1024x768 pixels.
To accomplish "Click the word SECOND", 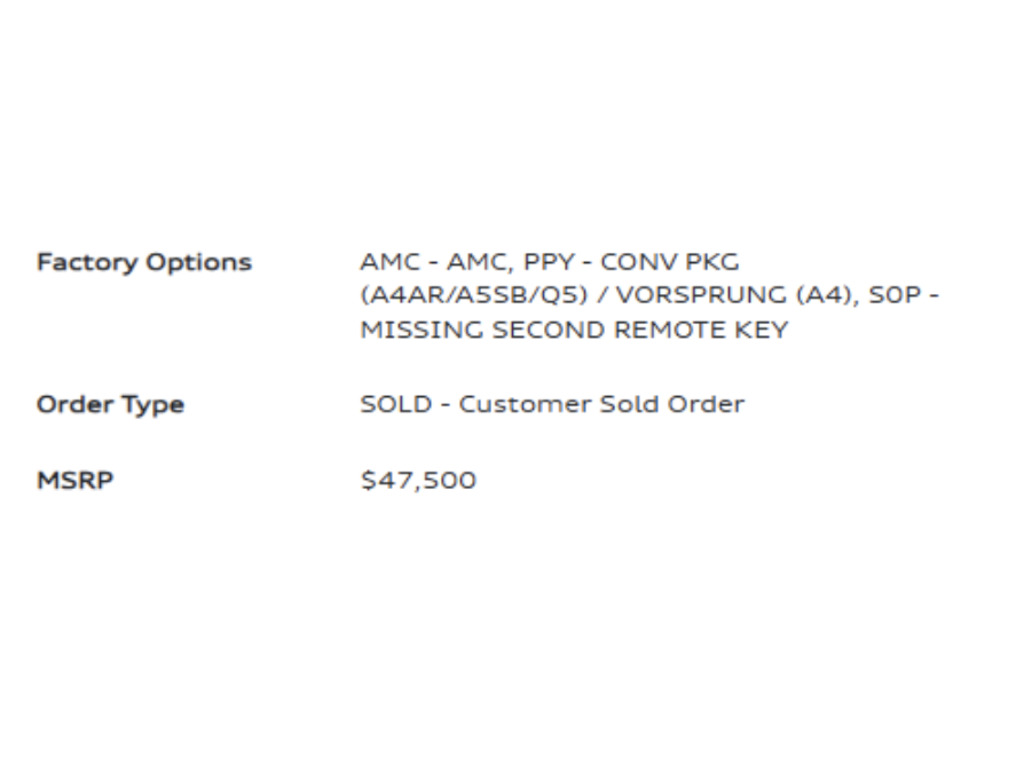I will click(x=548, y=330).
